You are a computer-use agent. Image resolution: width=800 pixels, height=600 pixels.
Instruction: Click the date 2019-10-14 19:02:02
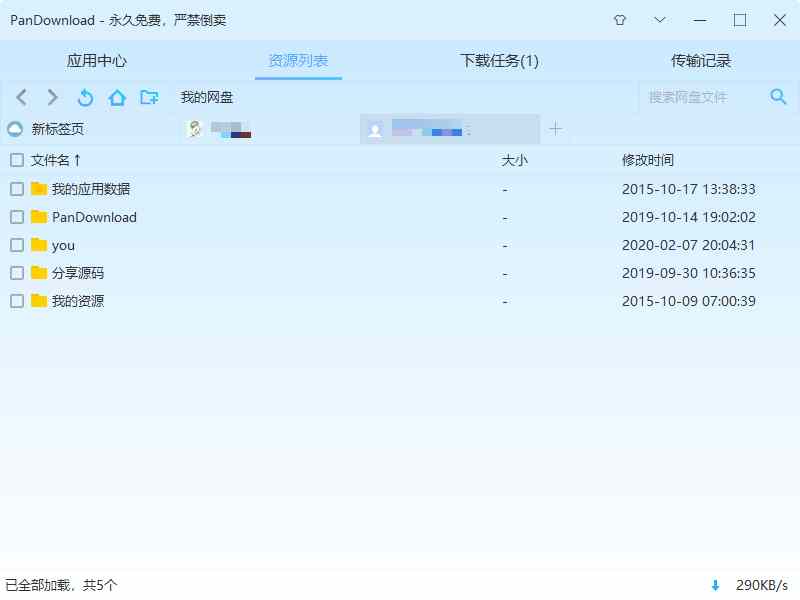tap(688, 217)
